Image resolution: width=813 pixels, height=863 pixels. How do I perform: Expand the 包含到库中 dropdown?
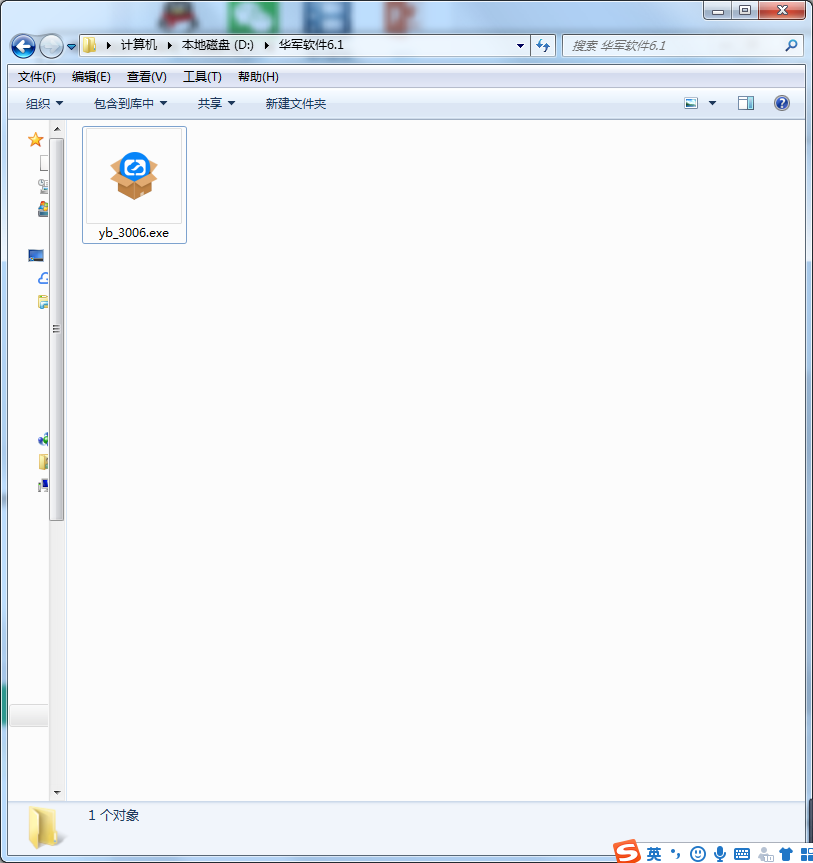point(130,103)
